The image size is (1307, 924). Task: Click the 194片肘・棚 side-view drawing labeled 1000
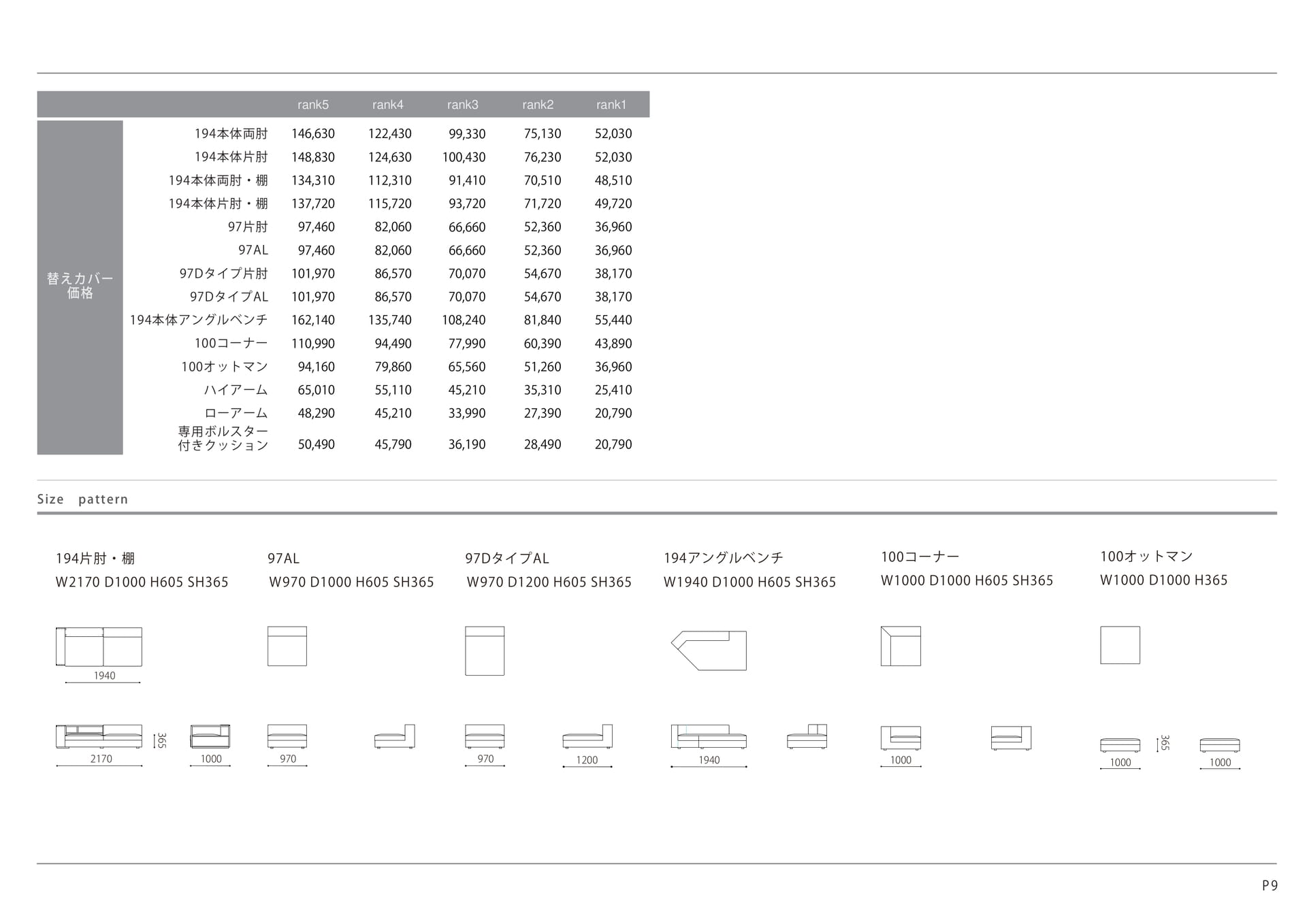(x=210, y=736)
